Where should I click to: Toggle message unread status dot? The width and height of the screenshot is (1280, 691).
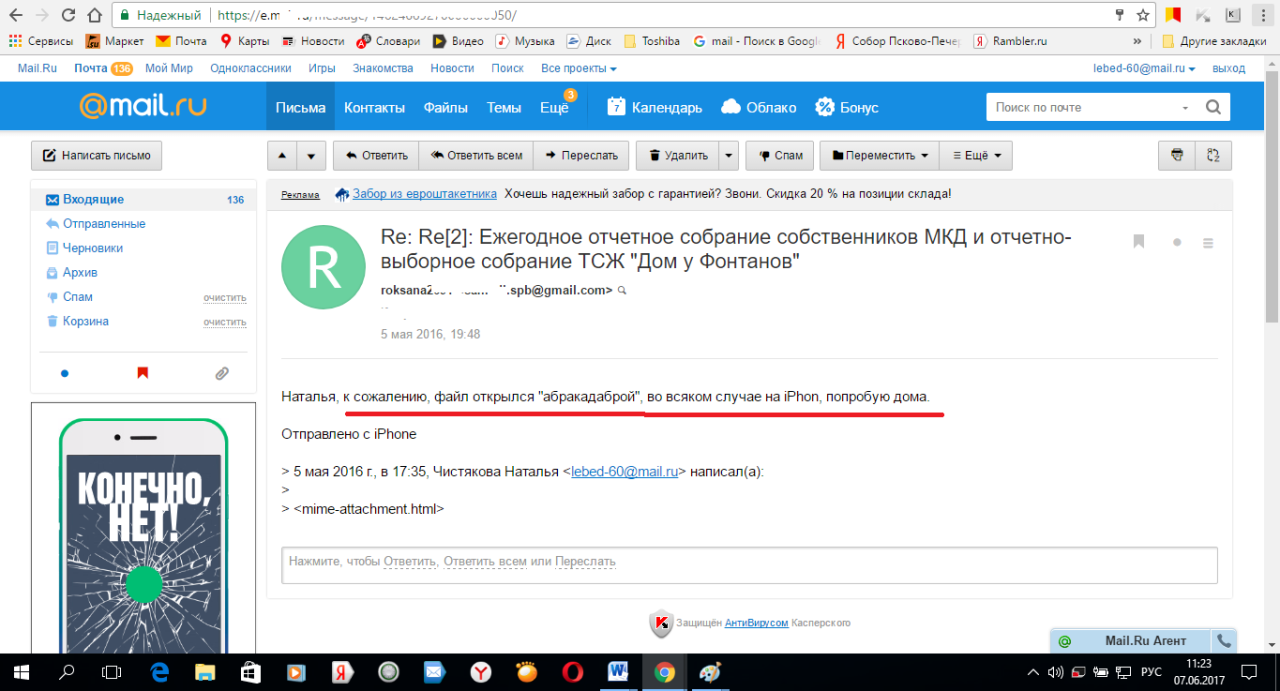tap(1177, 242)
